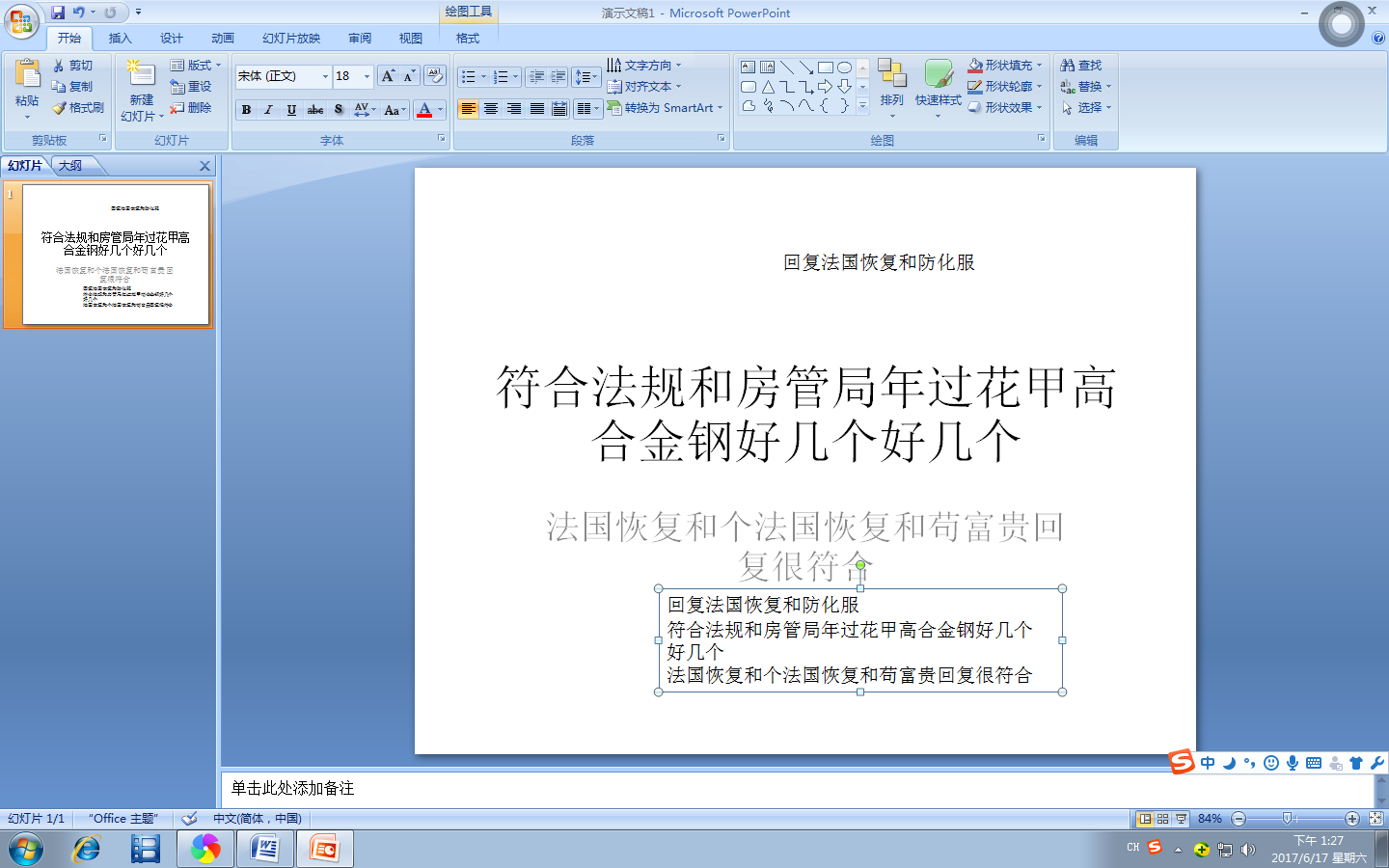Viewport: 1389px width, 868px height.
Task: Open Convert to SmartArt dropdown
Action: point(665,108)
